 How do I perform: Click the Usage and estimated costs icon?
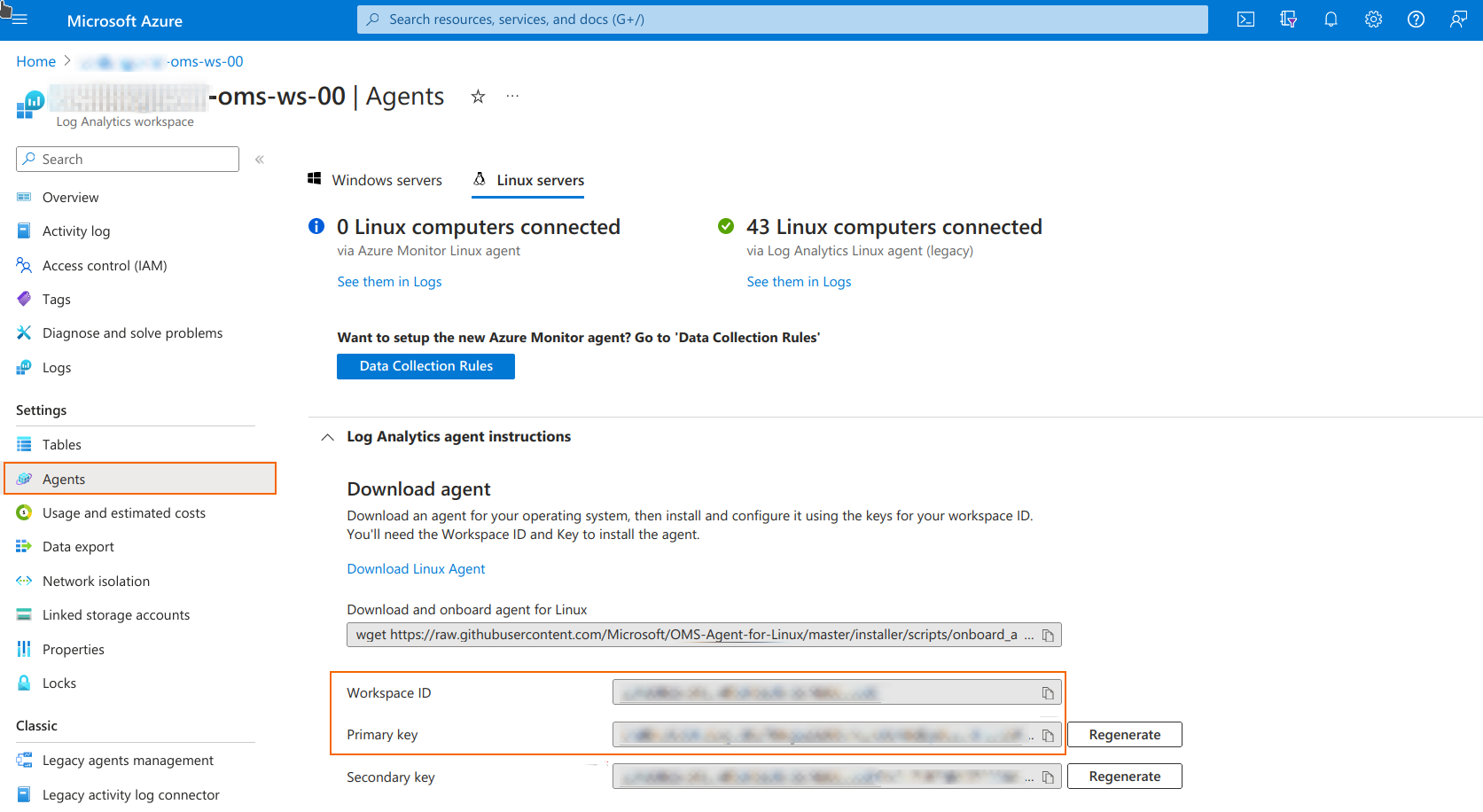click(x=24, y=513)
